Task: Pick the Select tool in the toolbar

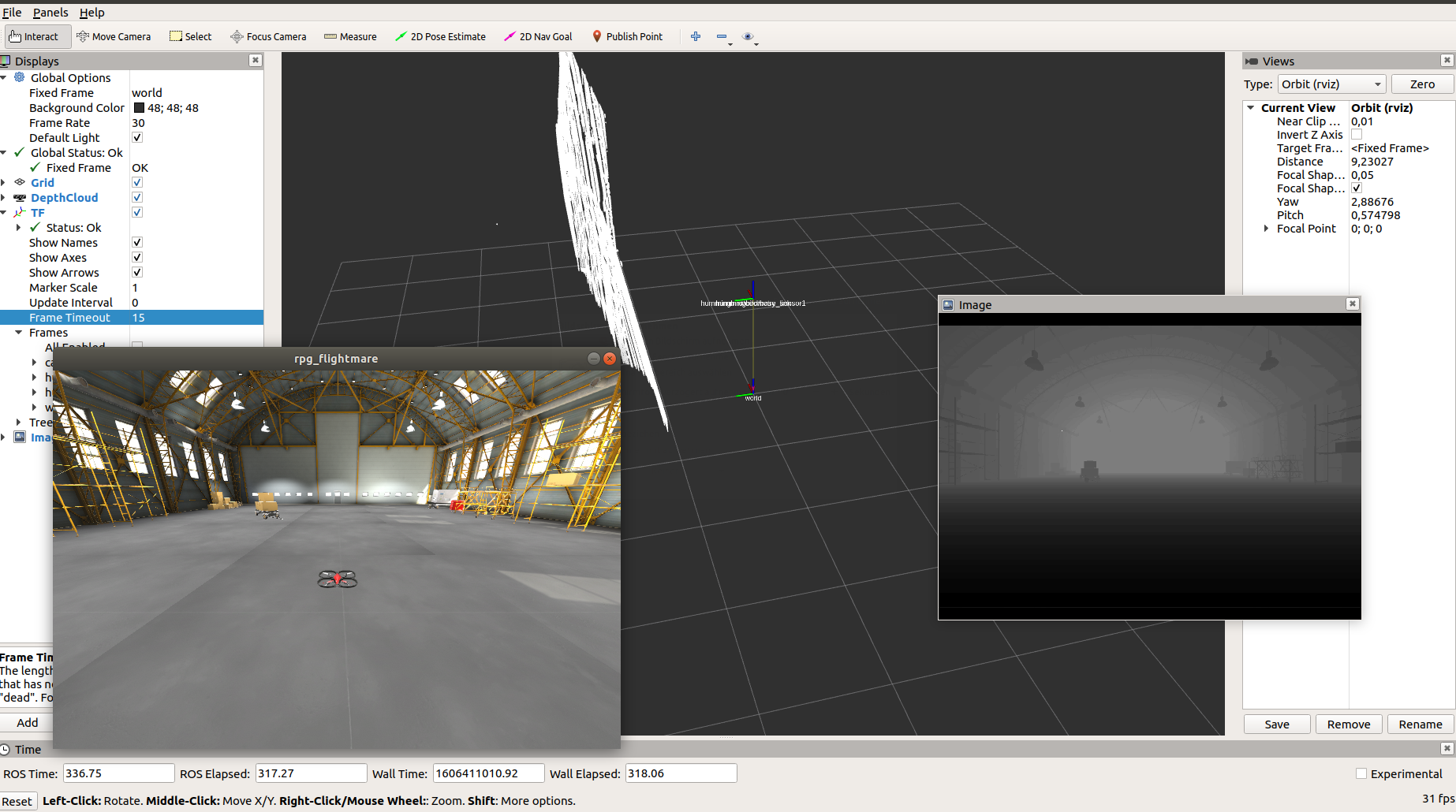Action: click(x=190, y=36)
